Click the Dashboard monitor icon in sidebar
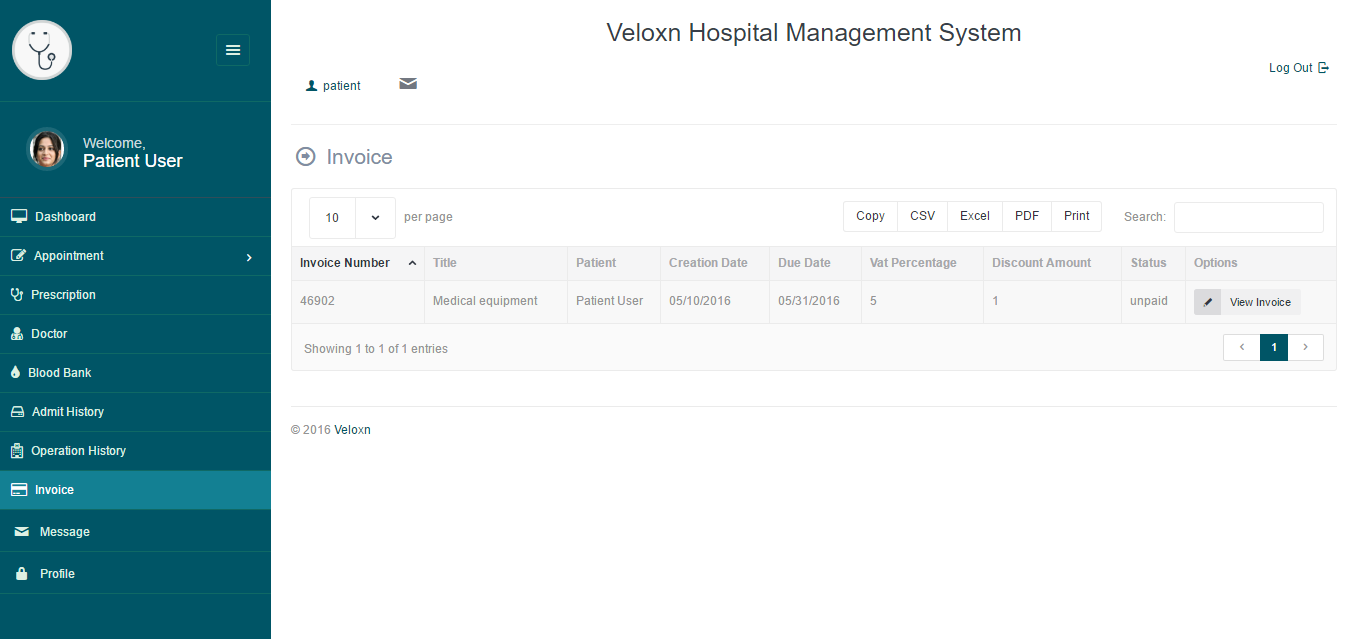Image resolution: width=1352 pixels, height=639 pixels. pos(18,217)
